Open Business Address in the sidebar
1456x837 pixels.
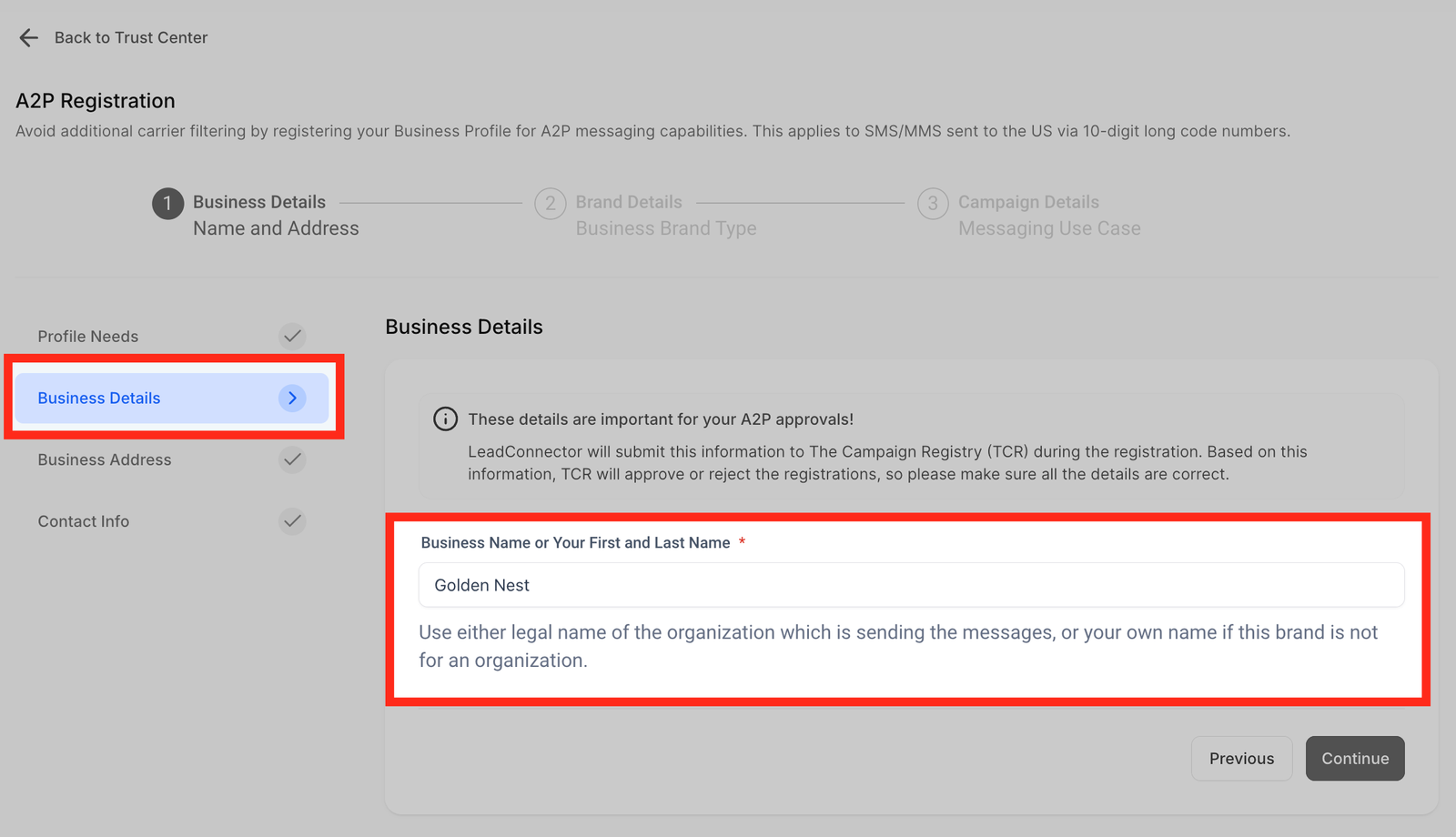105,460
